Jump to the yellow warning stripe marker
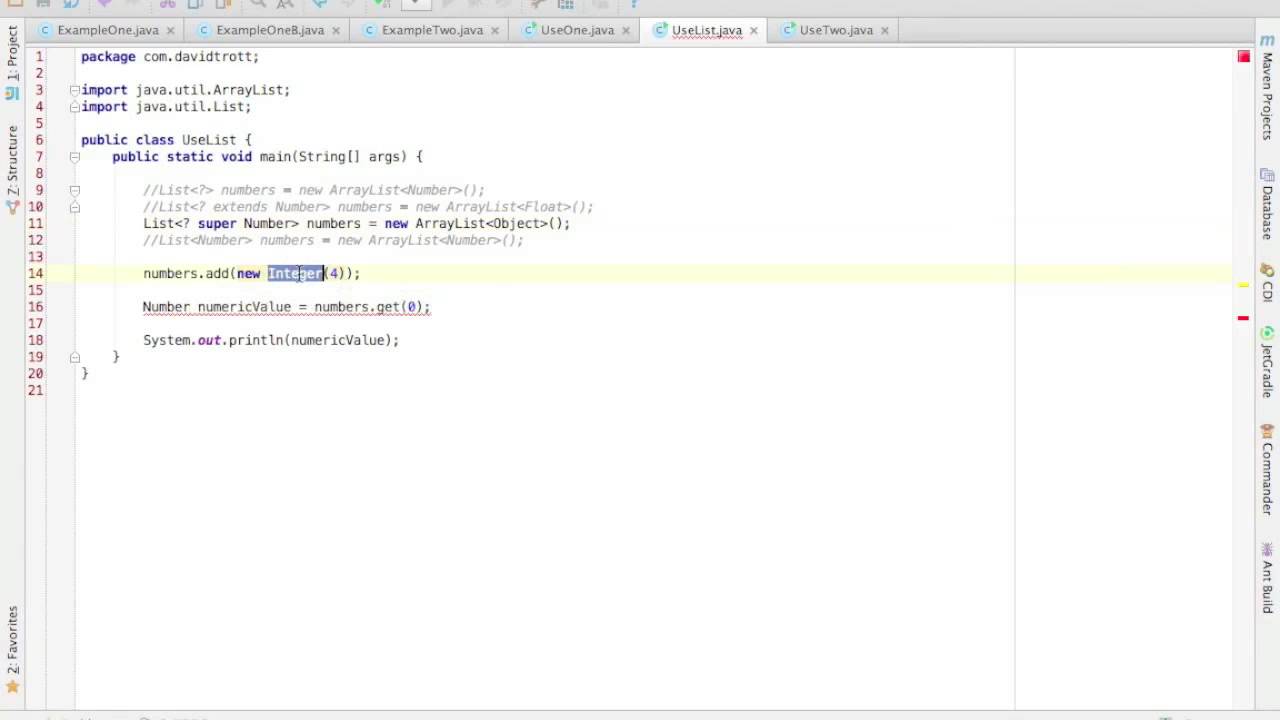Screen dimensions: 1280x720 (x=1243, y=285)
